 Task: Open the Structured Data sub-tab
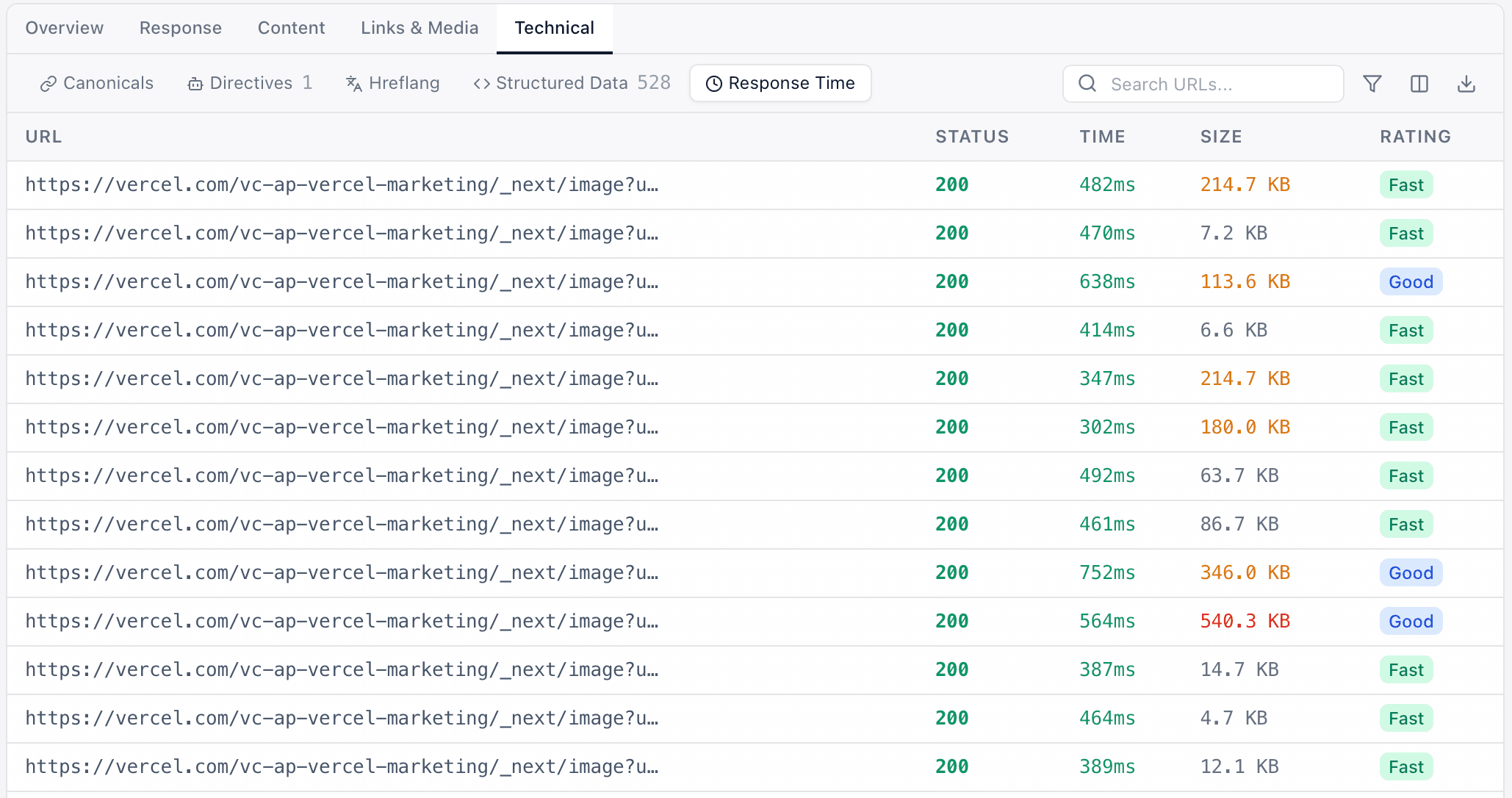[x=572, y=83]
